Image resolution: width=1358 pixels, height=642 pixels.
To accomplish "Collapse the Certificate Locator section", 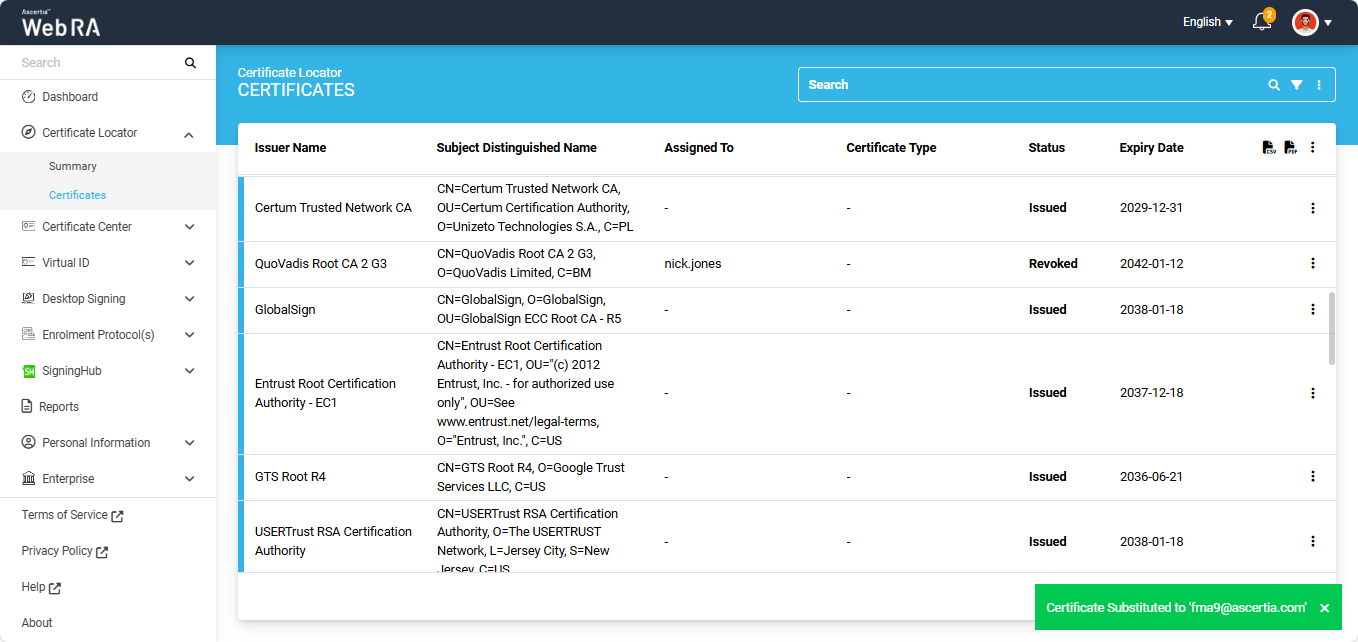I will click(x=190, y=133).
